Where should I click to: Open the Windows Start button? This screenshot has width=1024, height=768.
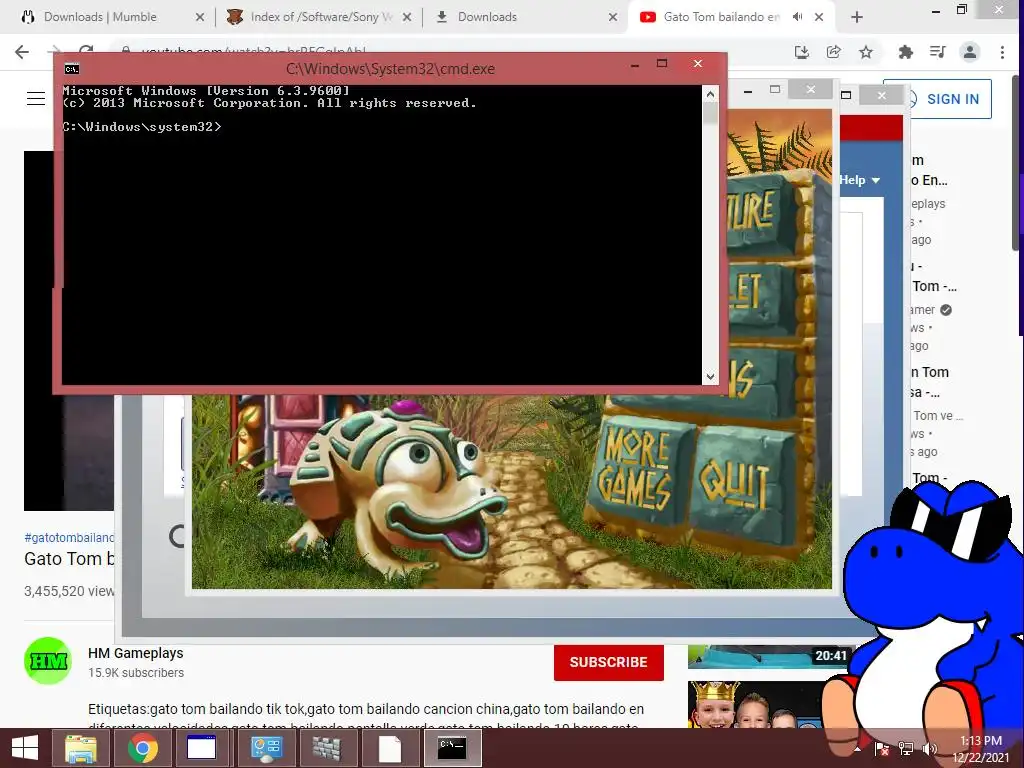point(25,748)
